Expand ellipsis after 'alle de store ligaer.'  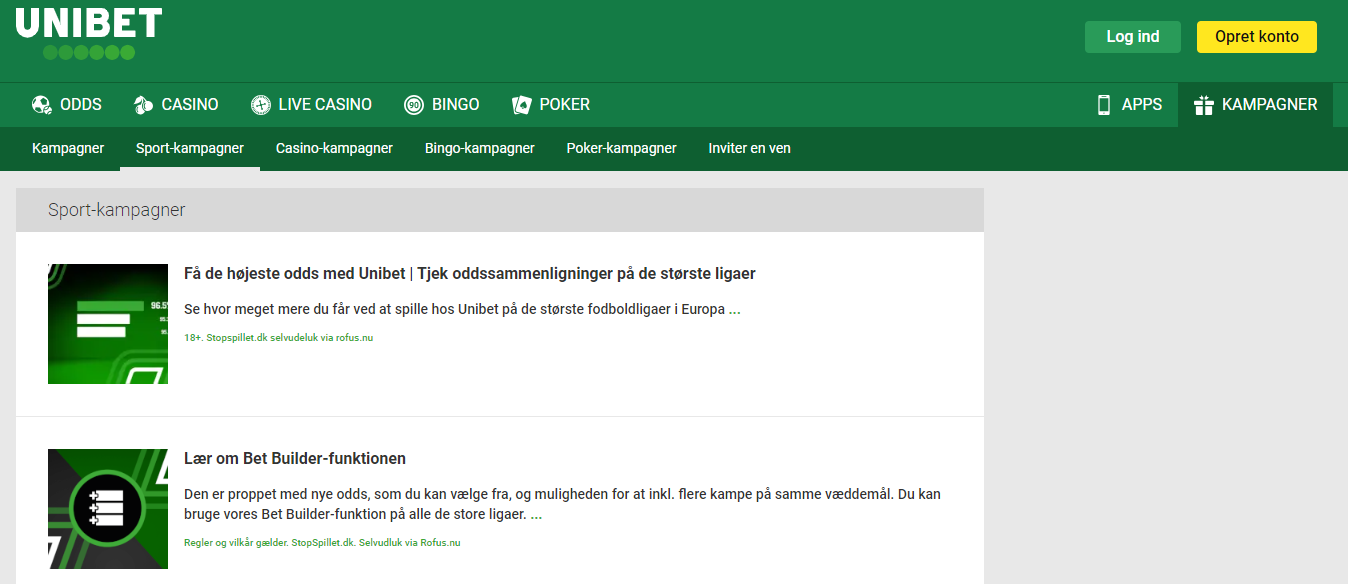pyautogui.click(x=536, y=515)
